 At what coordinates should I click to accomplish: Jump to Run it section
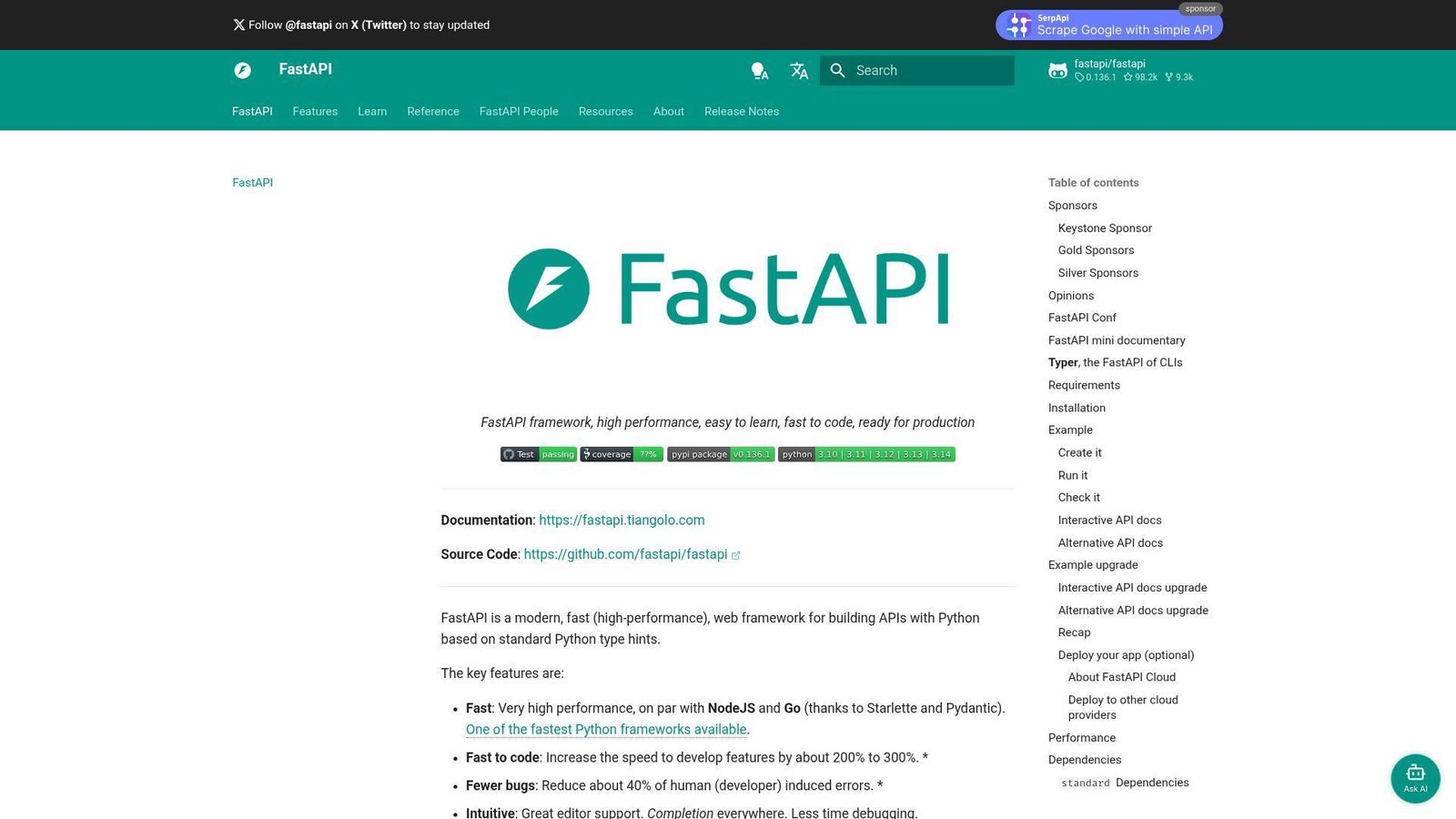point(1073,475)
